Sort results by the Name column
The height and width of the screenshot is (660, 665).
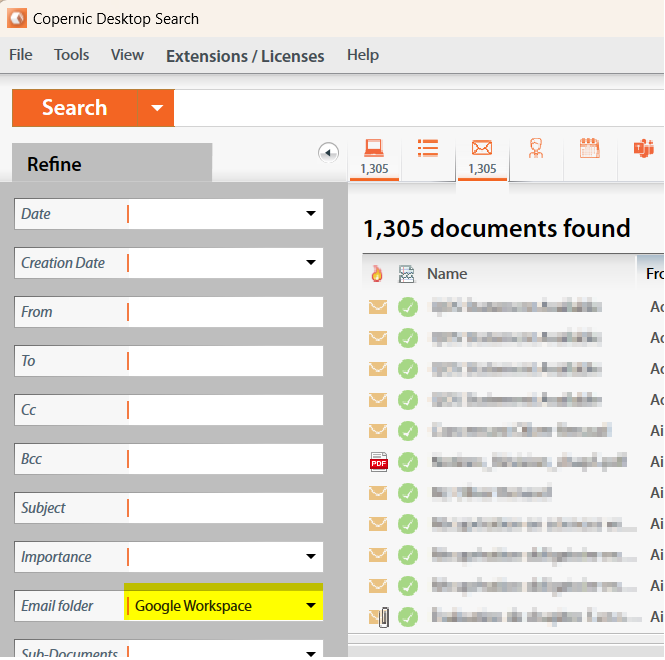[447, 274]
